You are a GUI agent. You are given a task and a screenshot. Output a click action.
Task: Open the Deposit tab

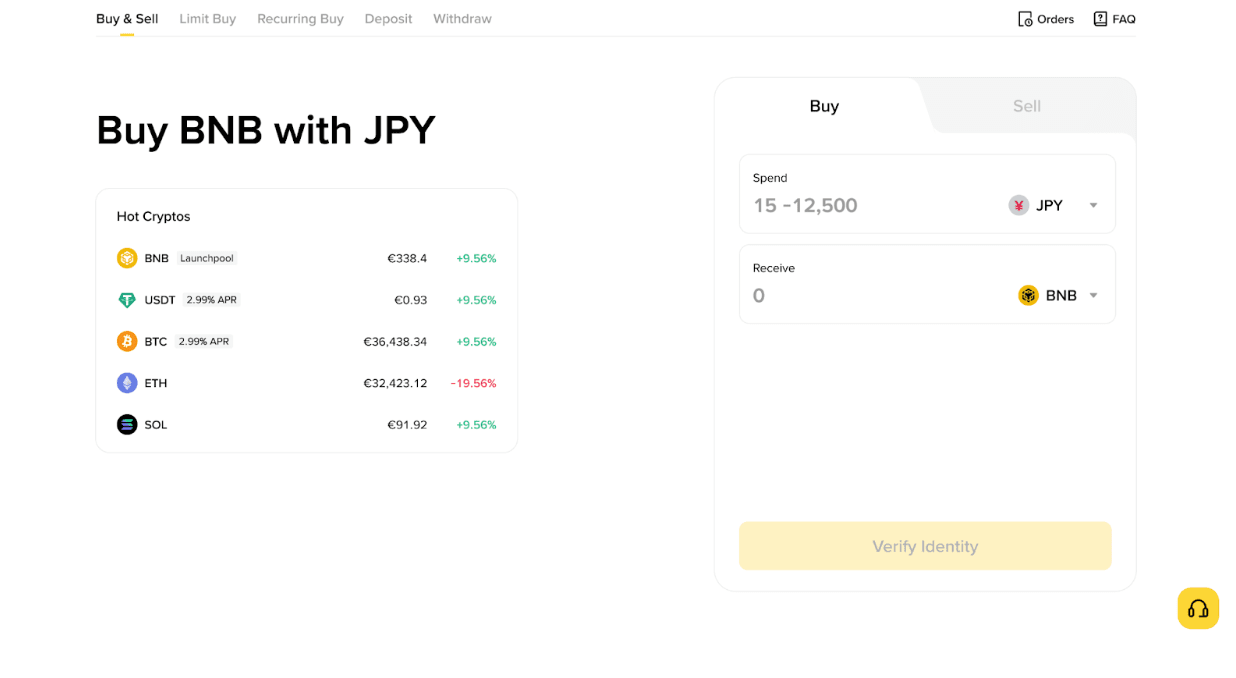point(388,19)
